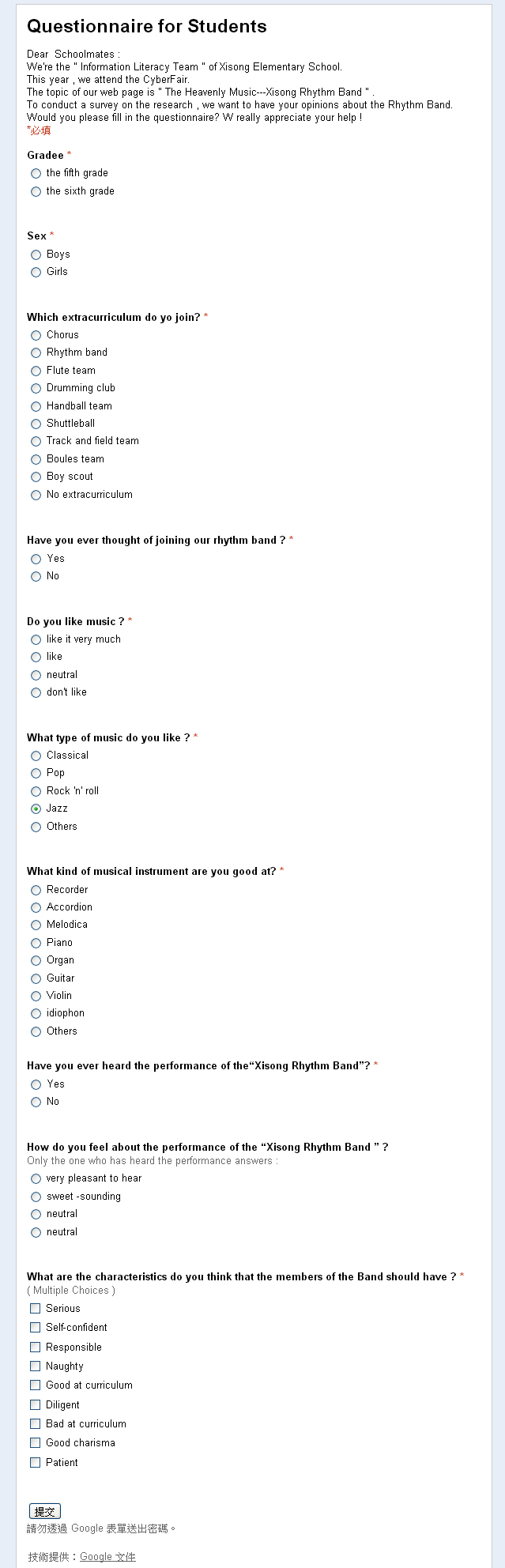Select 'No' for heard the band's performance
The image size is (505, 1568).
point(36,1102)
